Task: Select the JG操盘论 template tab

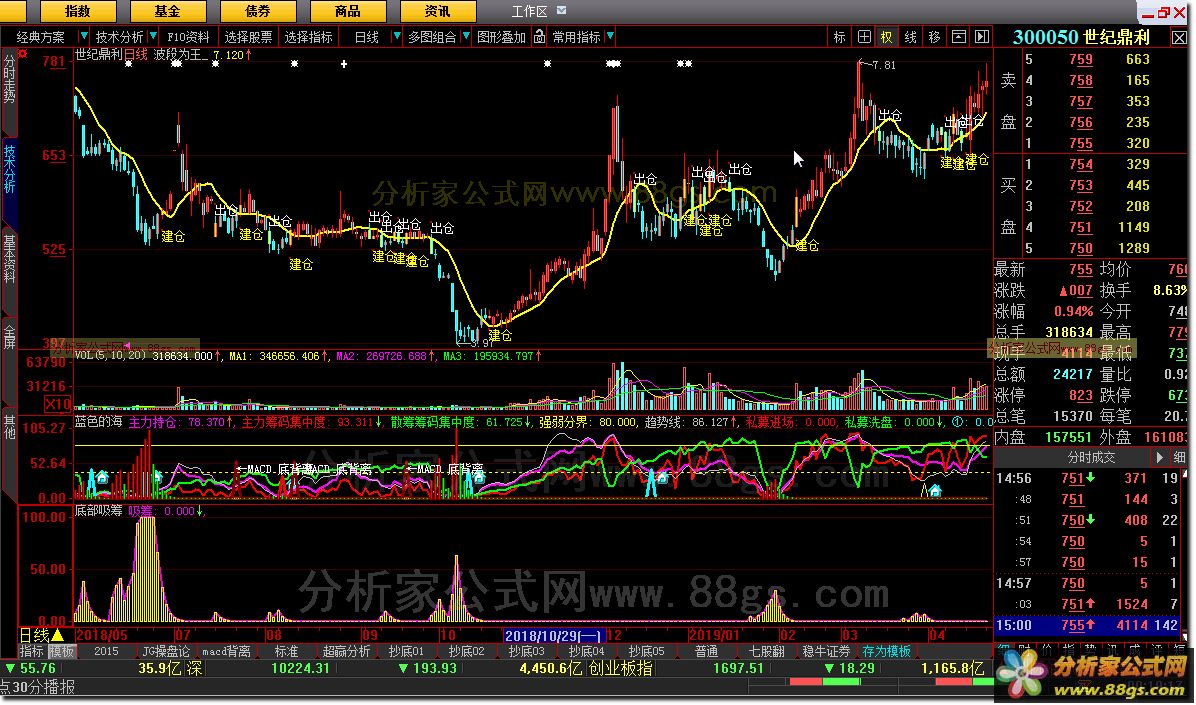Action: 166,652
